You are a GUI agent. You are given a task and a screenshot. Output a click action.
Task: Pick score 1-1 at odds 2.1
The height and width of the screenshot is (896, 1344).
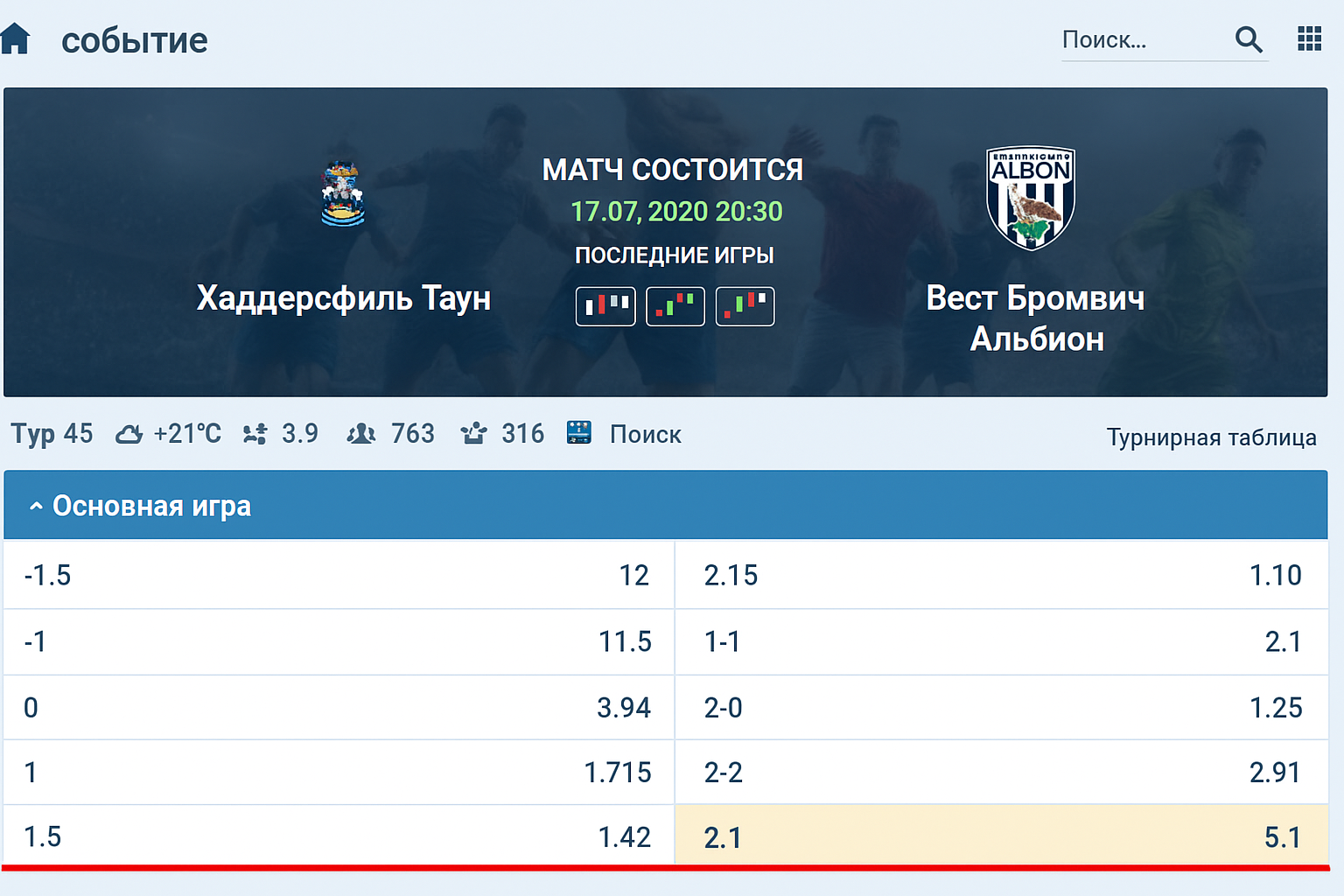(1001, 641)
